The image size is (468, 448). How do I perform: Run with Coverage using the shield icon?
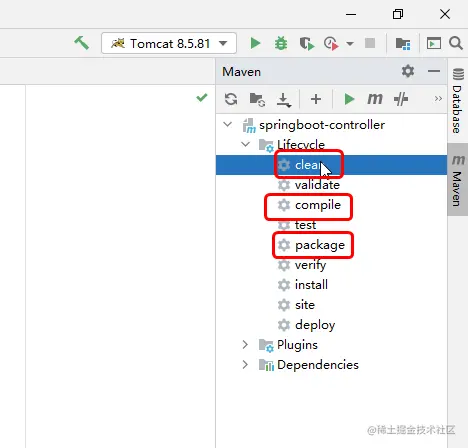pos(306,43)
